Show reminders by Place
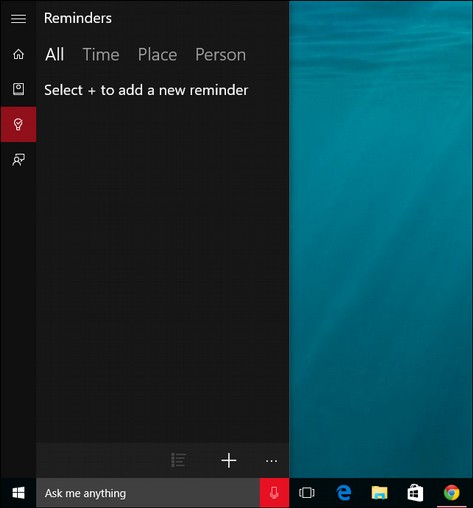This screenshot has width=473, height=508. 157,54
